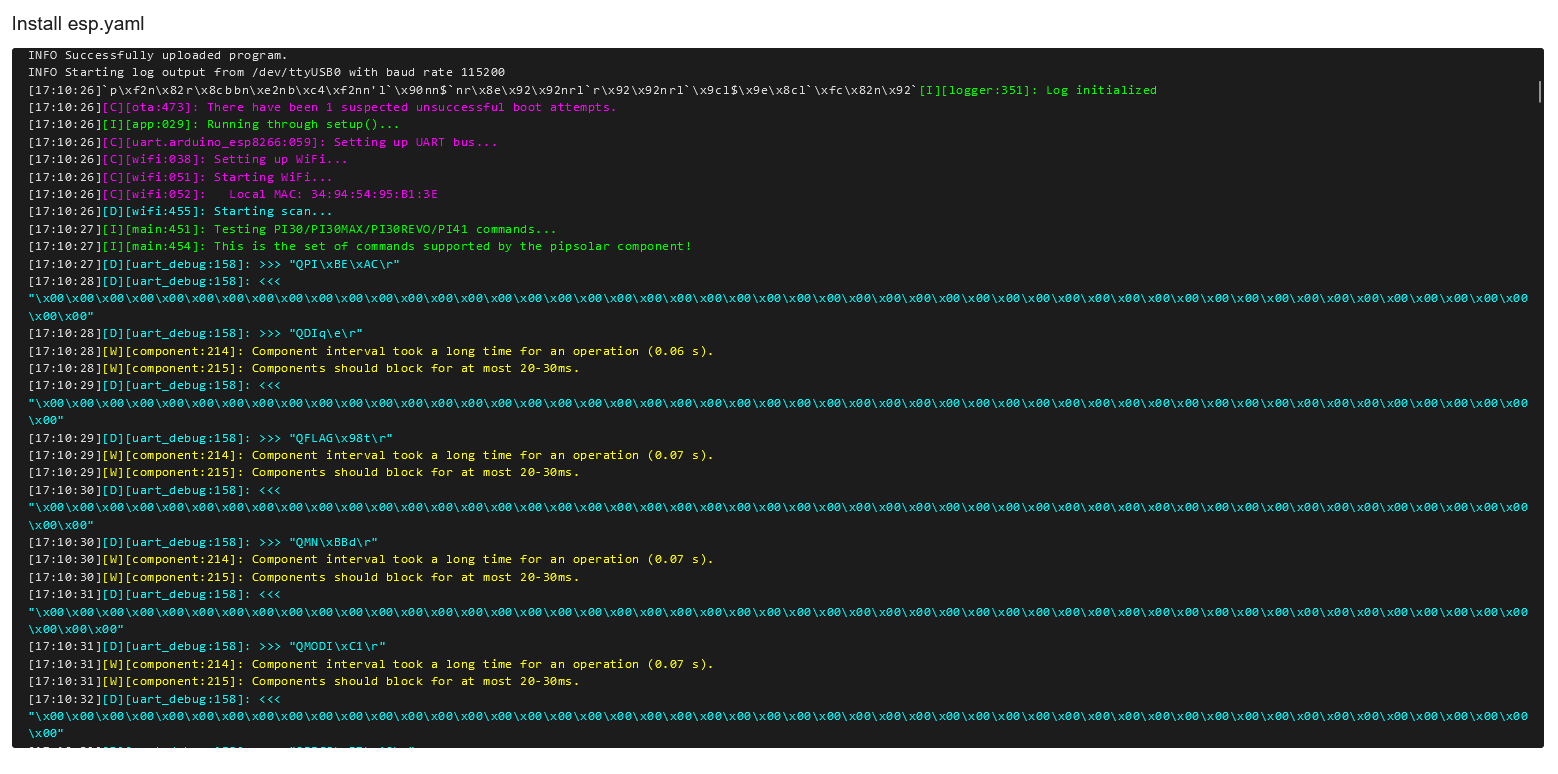Viewport: 1558px width, 774px height.
Task: Select "Testing PI30/PI30MAX/PI30REVO/PI41 commands..." line
Action: [292, 229]
